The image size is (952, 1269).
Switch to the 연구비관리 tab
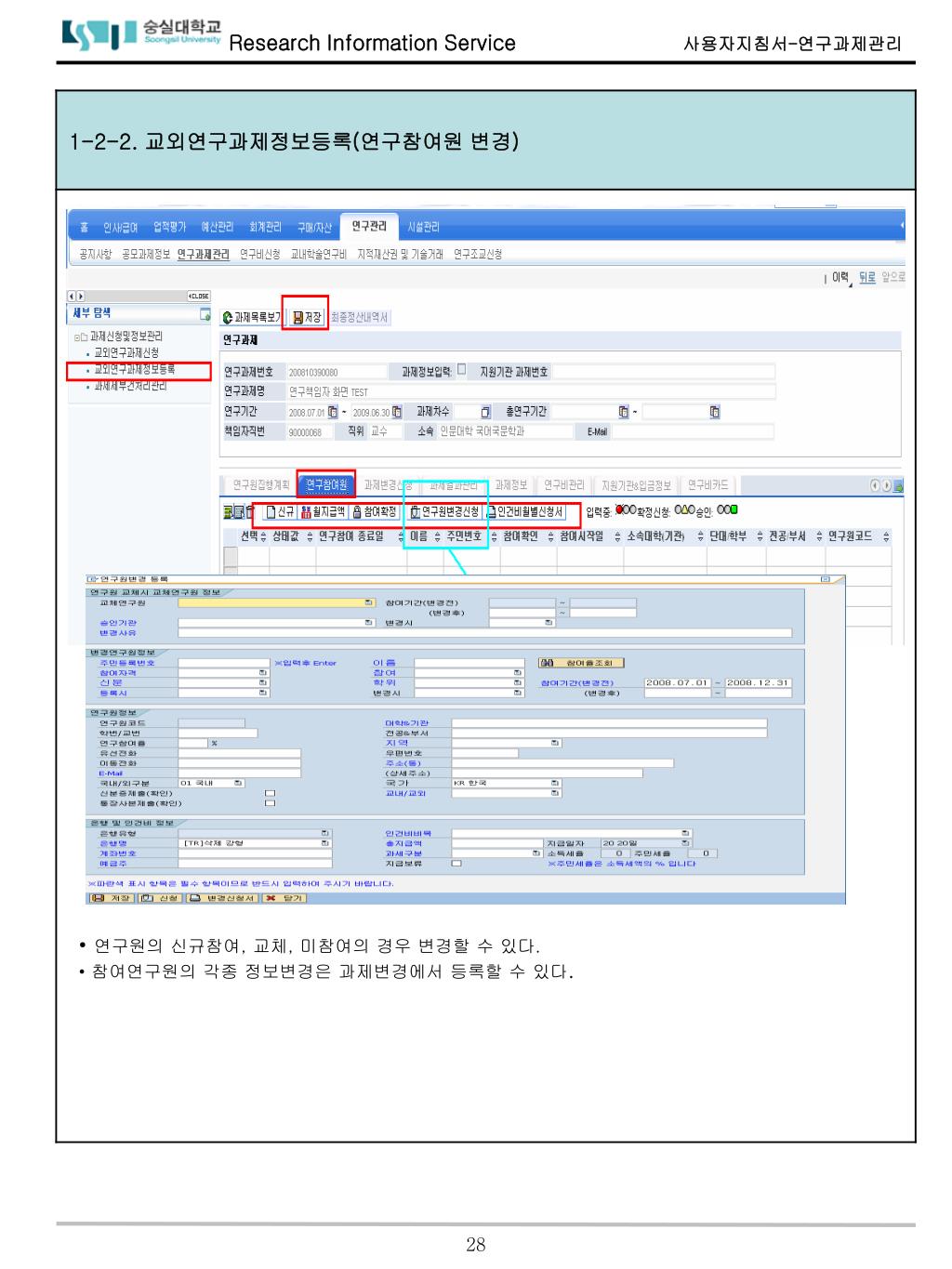[x=564, y=485]
